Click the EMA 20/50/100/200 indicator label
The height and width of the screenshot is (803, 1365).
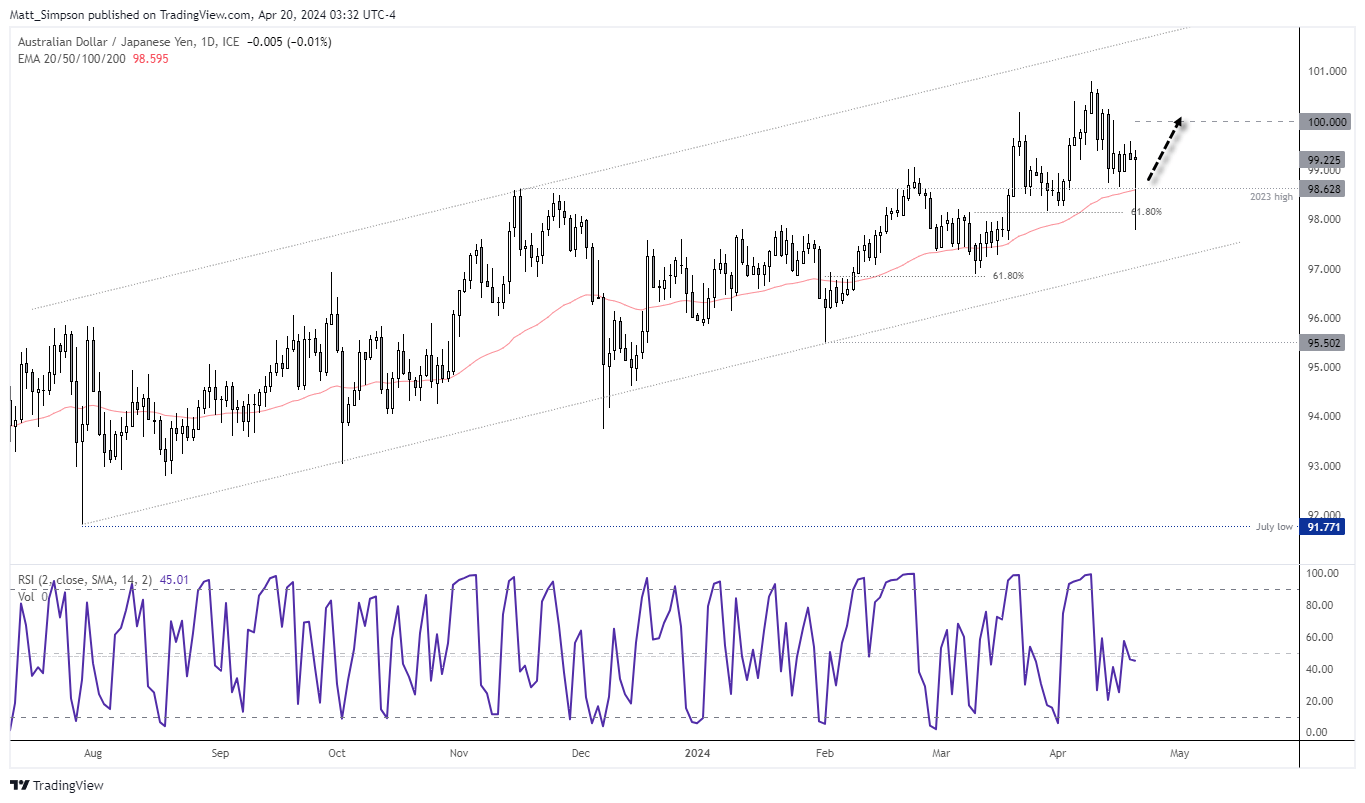[x=70, y=58]
